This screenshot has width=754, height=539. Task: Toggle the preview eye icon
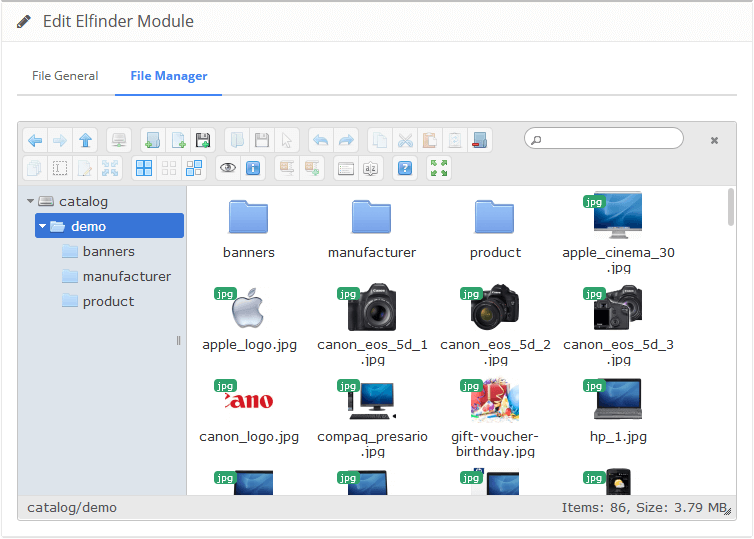click(x=228, y=168)
